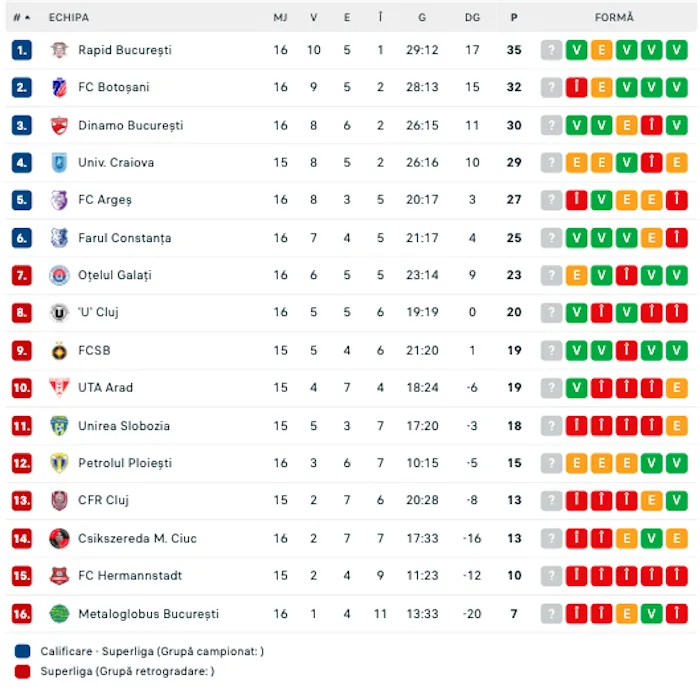Viewport: 700px width, 691px height.
Task: Open the Csikszereda M. Ciuc team link
Action: coord(137,538)
